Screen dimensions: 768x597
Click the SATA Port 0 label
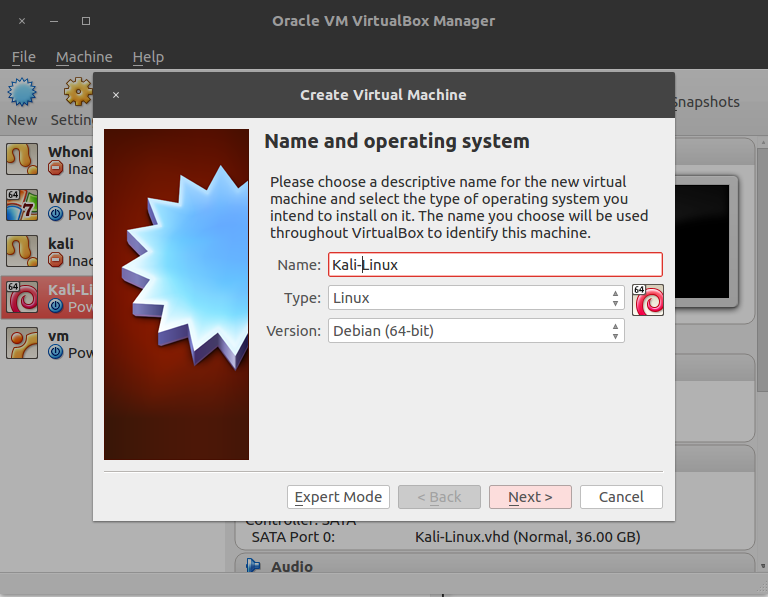click(293, 537)
